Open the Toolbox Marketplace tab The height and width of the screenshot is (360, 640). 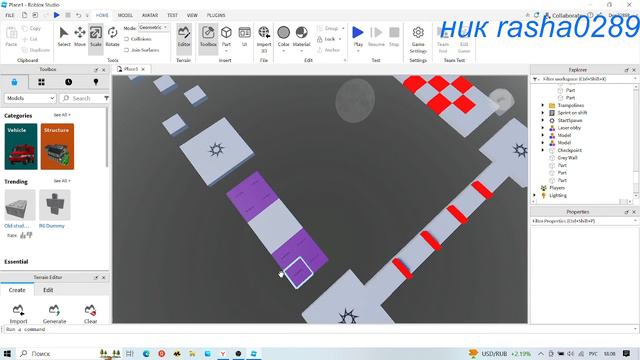click(14, 82)
